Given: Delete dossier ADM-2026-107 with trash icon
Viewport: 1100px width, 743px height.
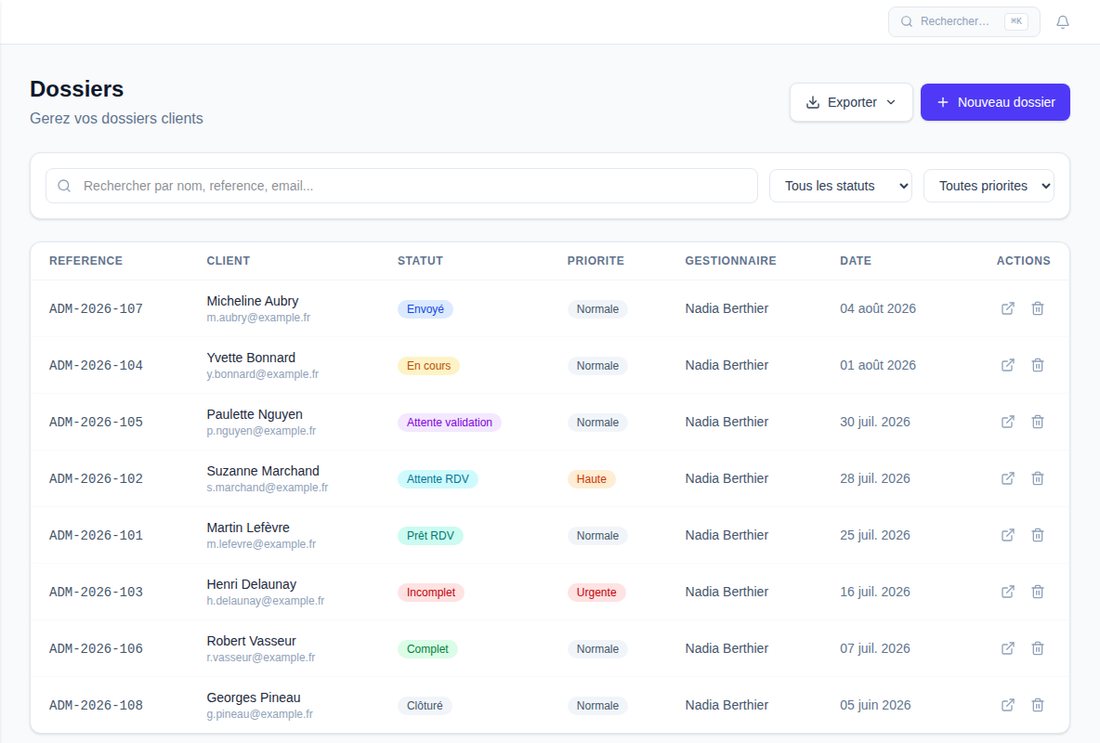Looking at the screenshot, I should tap(1038, 309).
